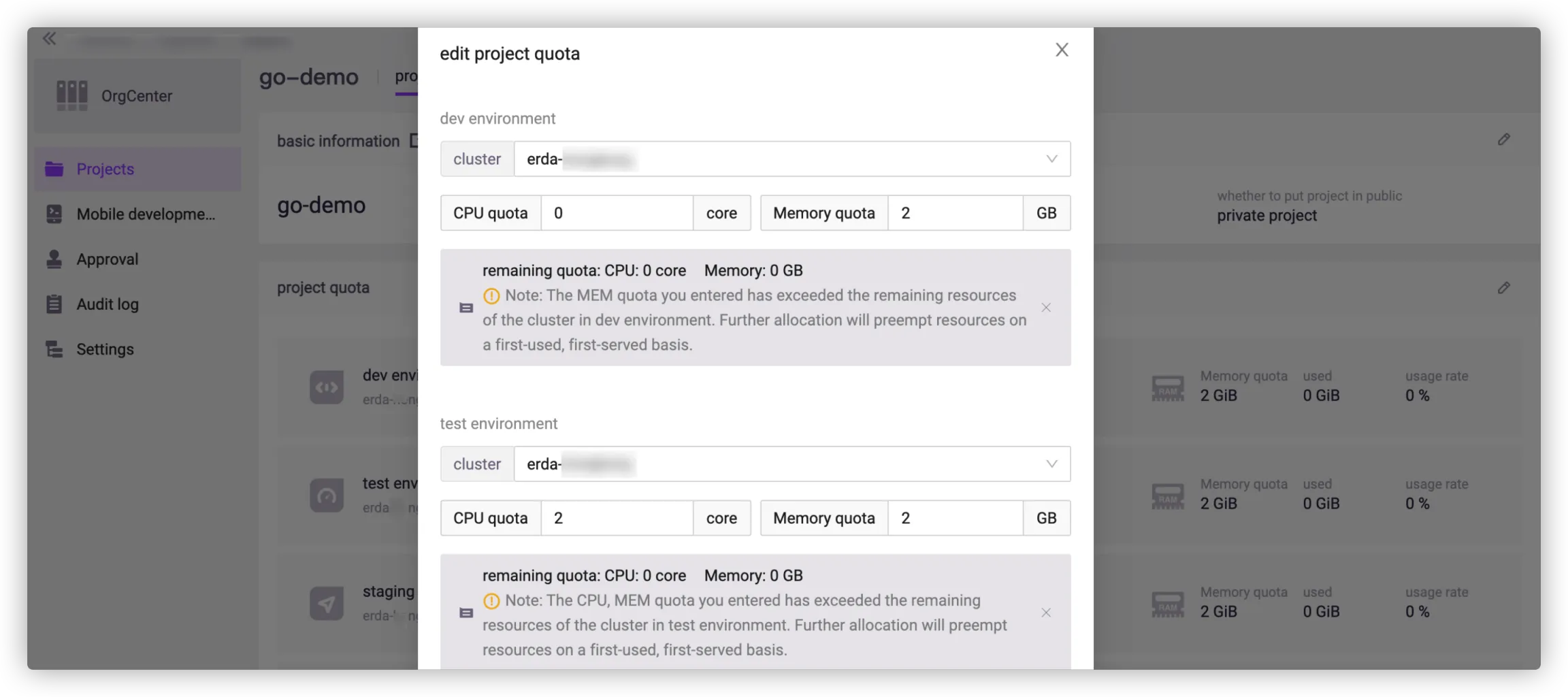Open Projects in the sidebar
This screenshot has width=1568, height=697.
click(105, 169)
